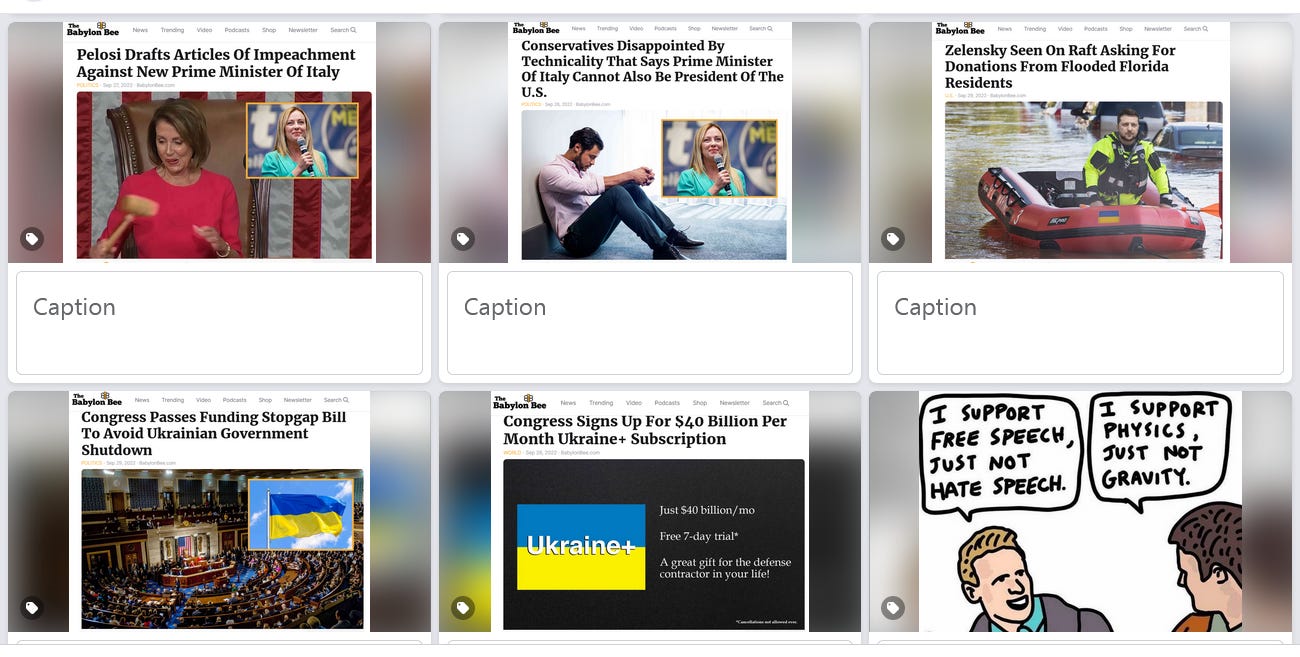The image size is (1300, 657).
Task: Click the tag icon on the Ukraine+ Subscription image
Action: [462, 608]
